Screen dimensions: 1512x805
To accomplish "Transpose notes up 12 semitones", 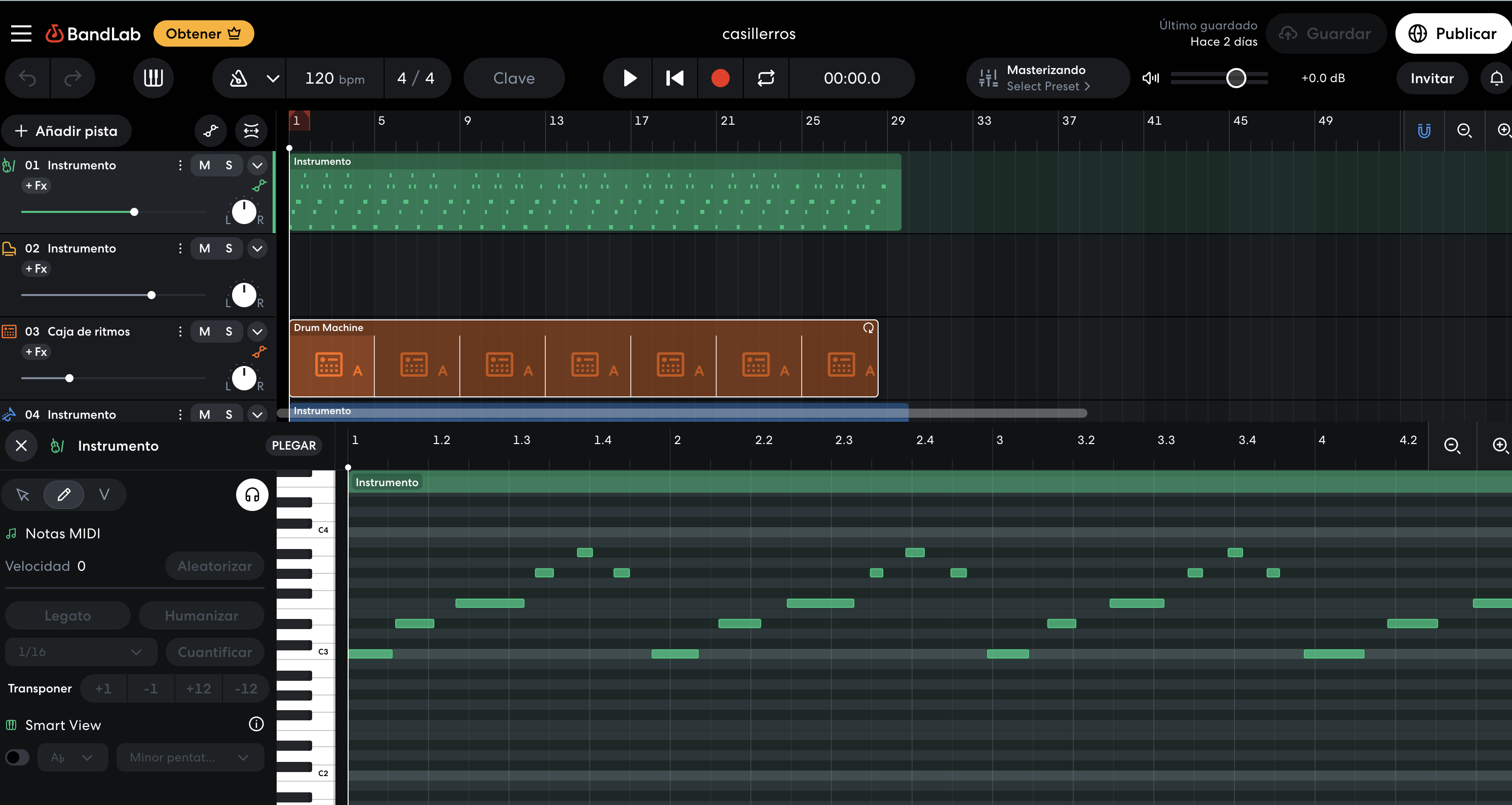I will (x=199, y=688).
